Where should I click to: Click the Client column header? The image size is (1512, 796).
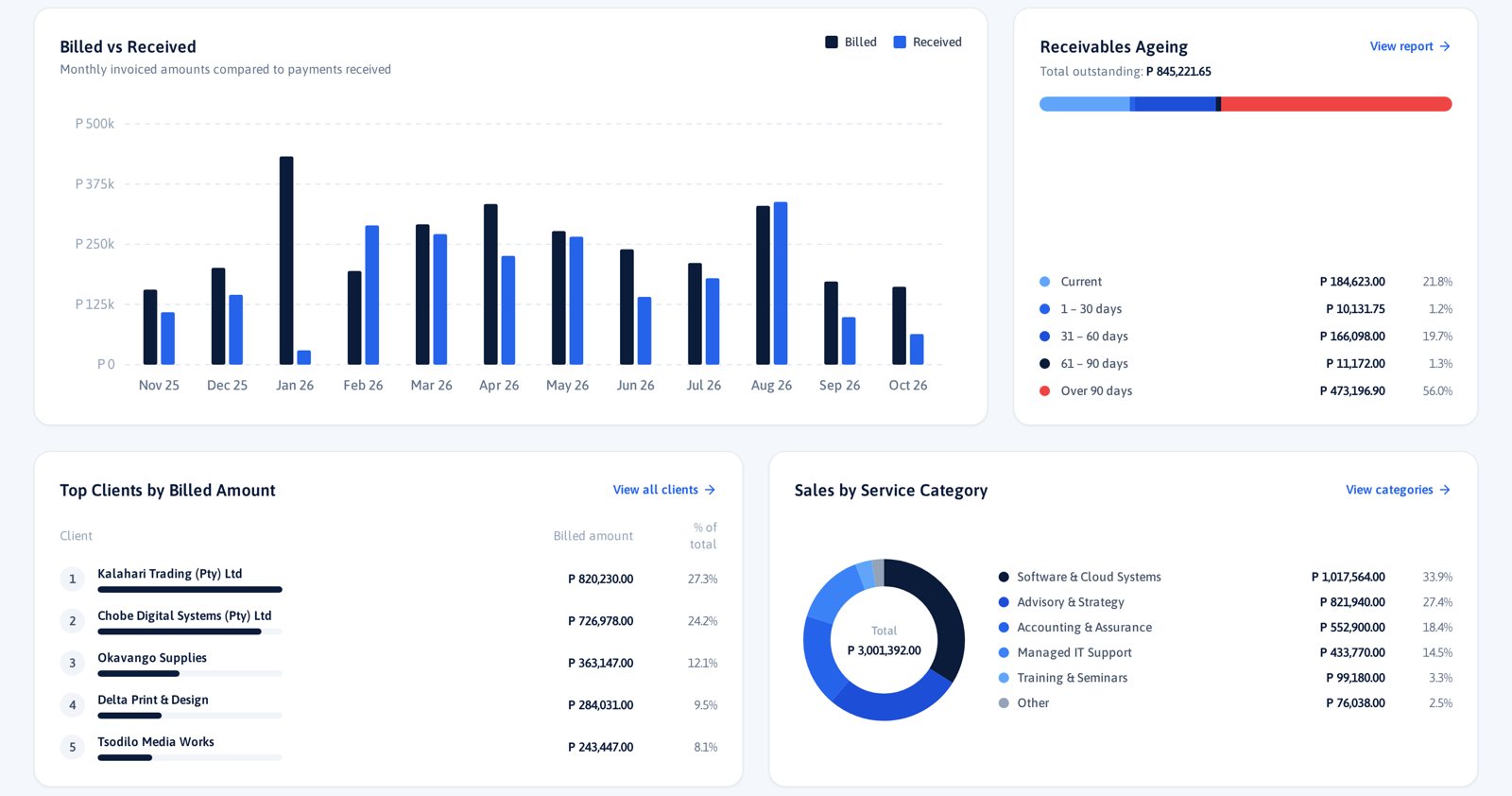[x=77, y=536]
